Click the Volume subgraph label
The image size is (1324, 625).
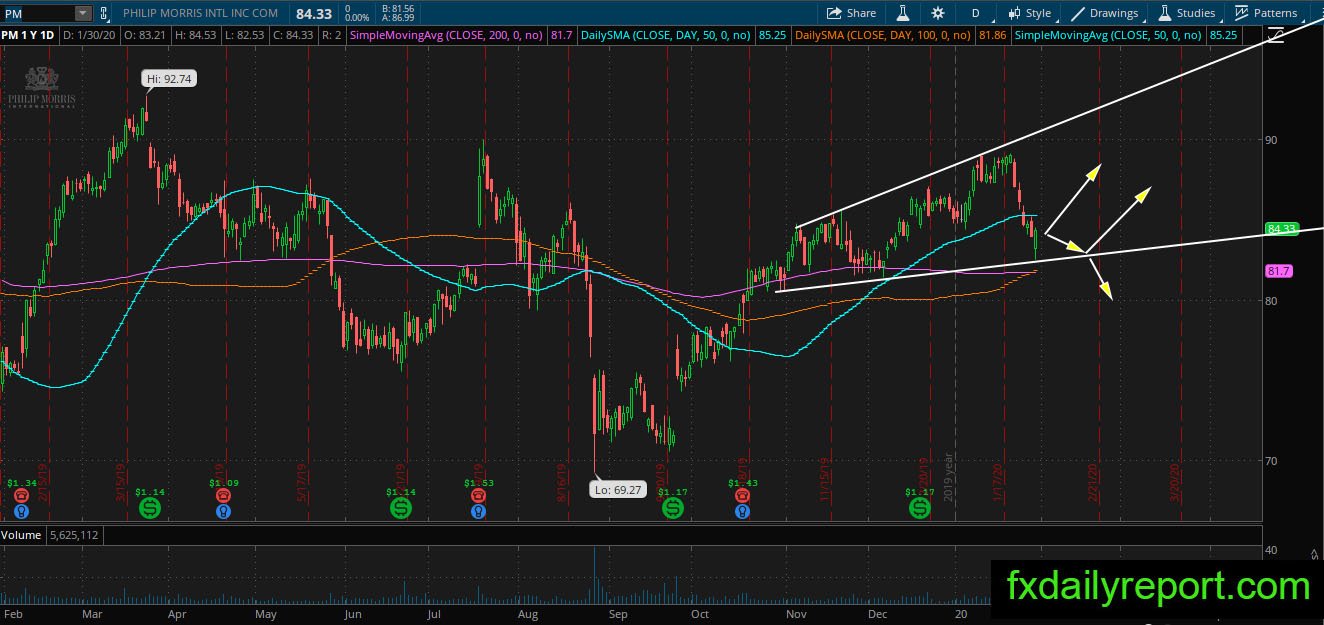point(21,535)
